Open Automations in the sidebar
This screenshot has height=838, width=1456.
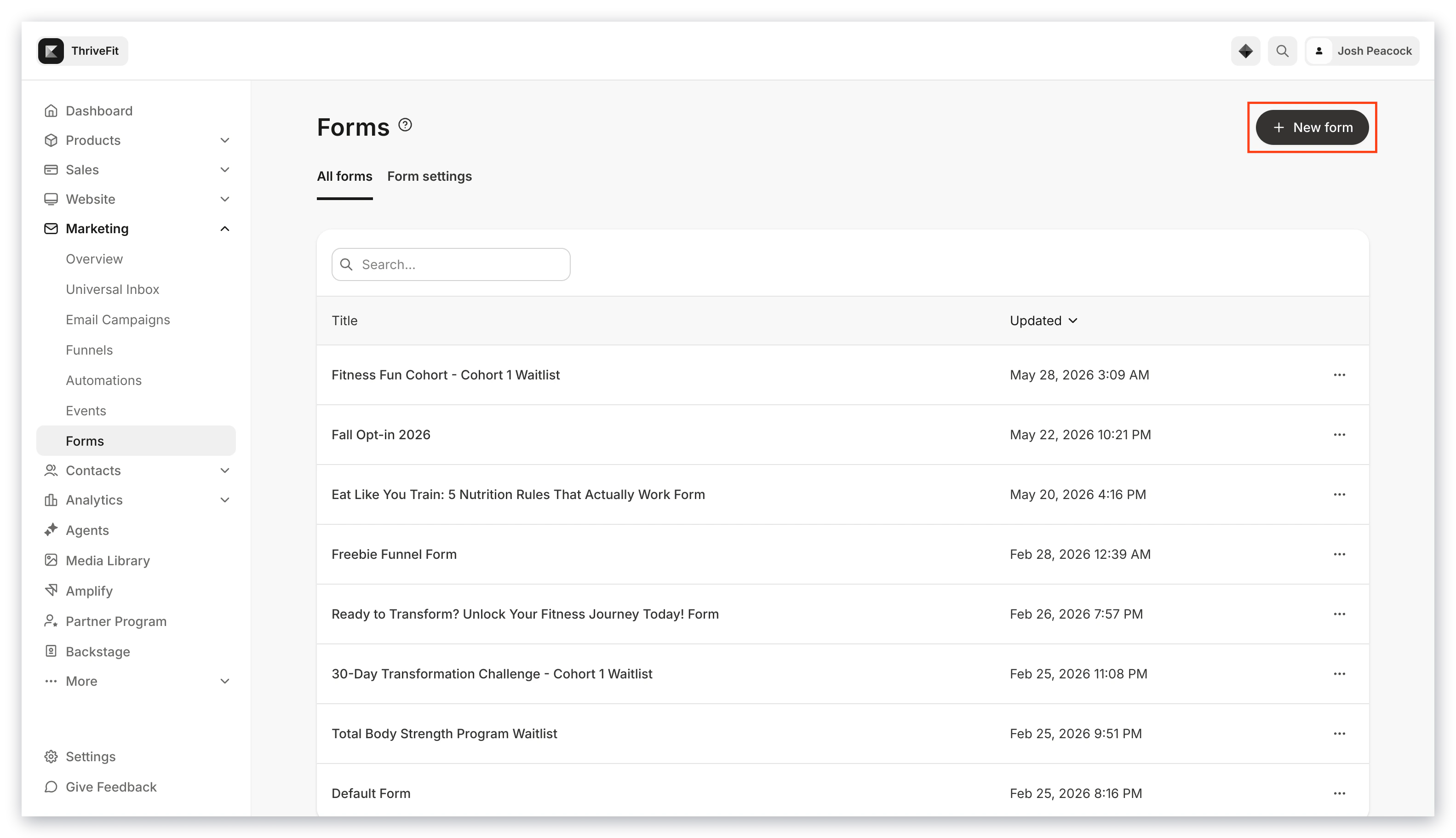103,380
